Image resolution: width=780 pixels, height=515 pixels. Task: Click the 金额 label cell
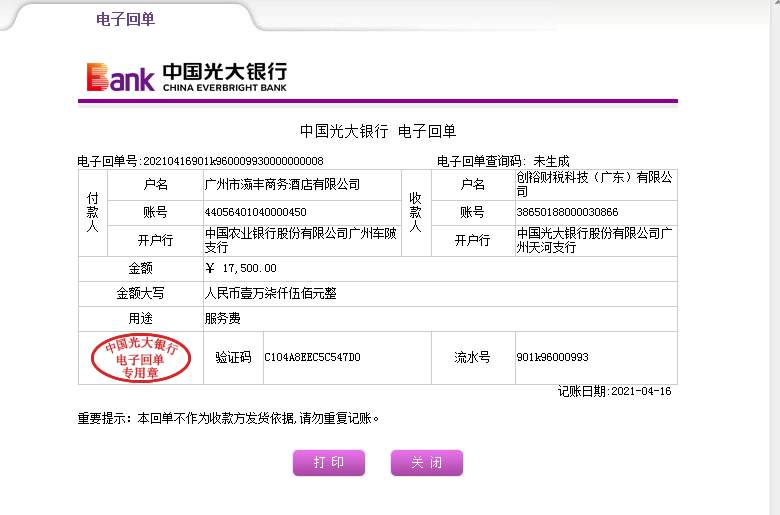pyautogui.click(x=141, y=269)
